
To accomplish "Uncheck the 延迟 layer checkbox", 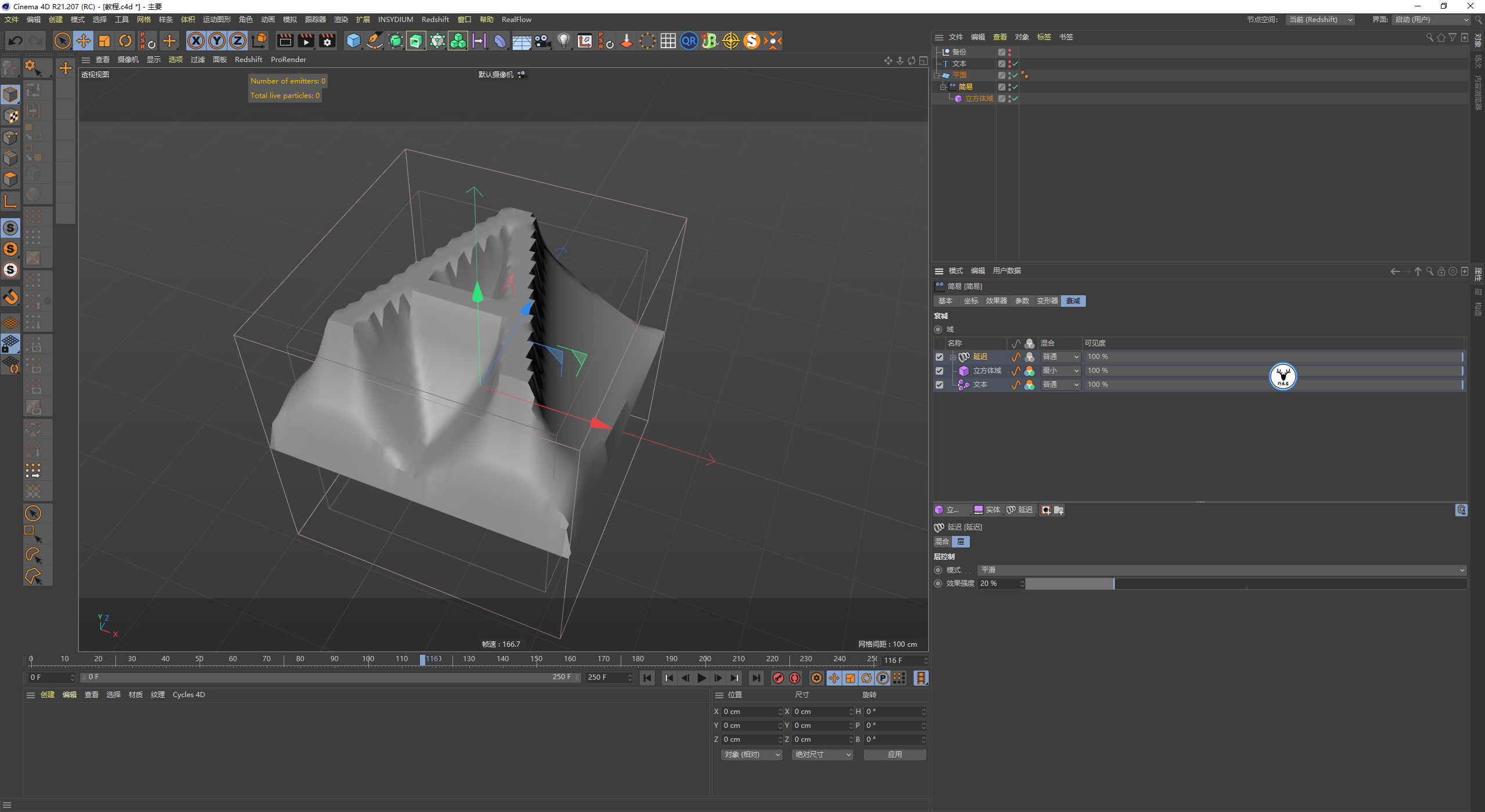I will (939, 357).
